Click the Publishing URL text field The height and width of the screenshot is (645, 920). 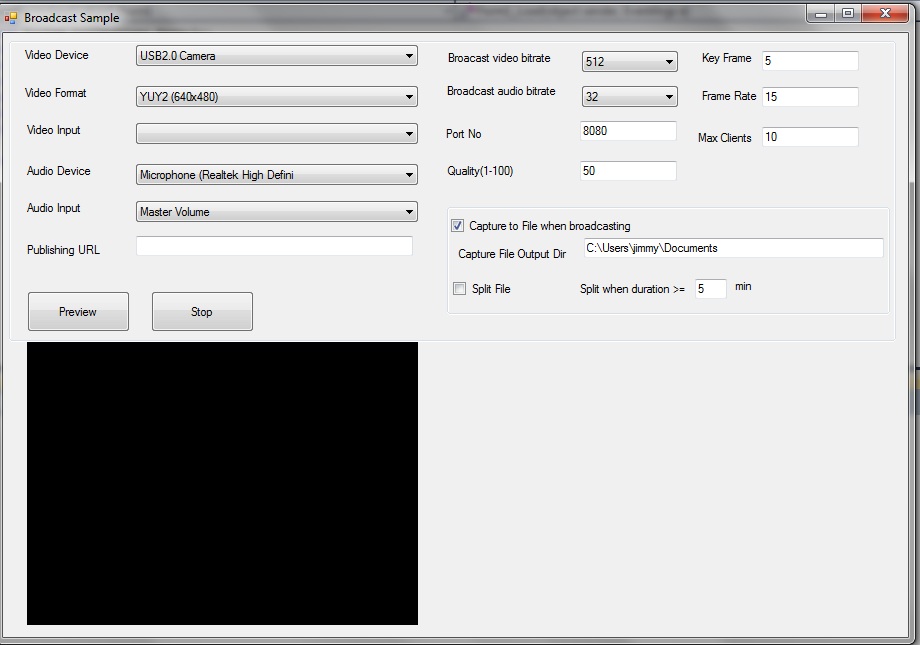tap(274, 246)
